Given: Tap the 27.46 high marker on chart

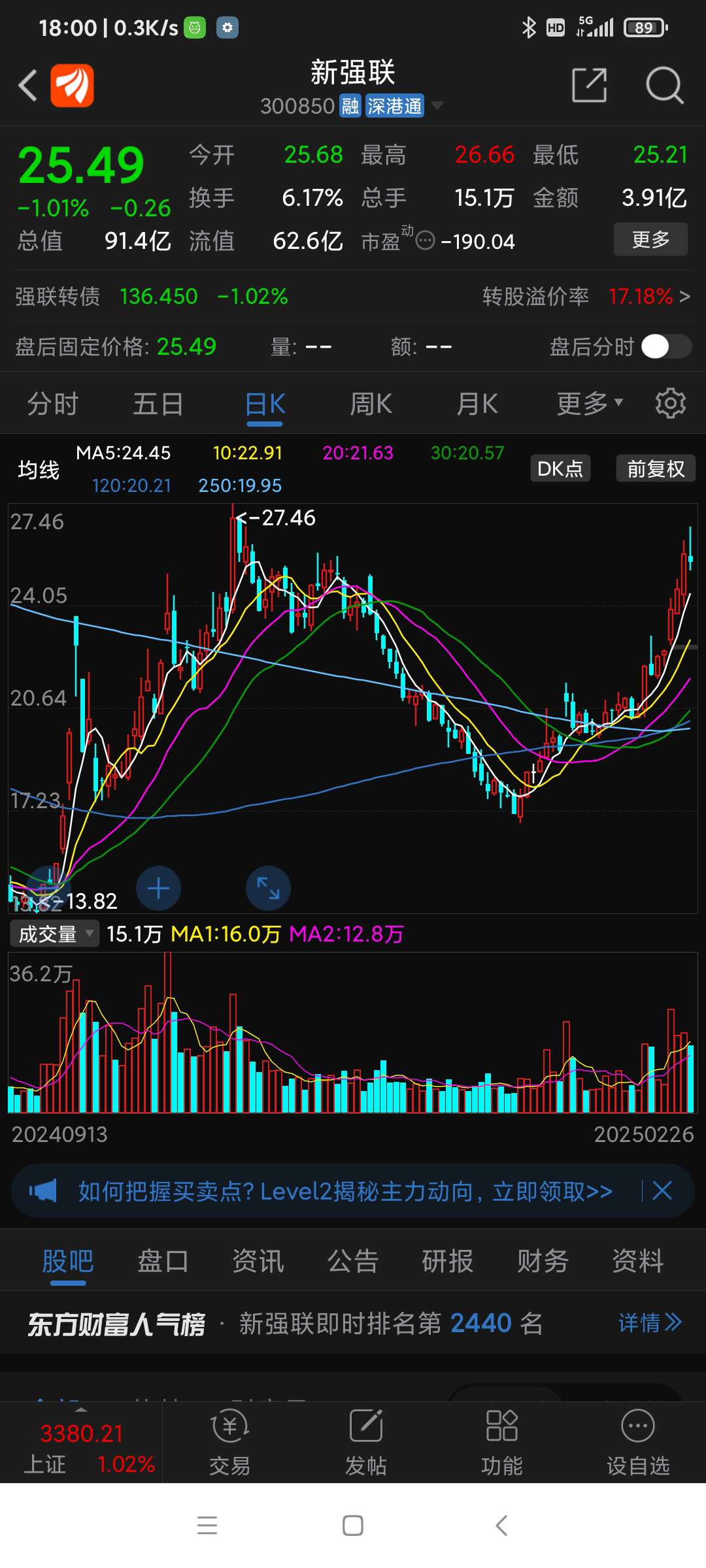Looking at the screenshot, I should click(276, 518).
